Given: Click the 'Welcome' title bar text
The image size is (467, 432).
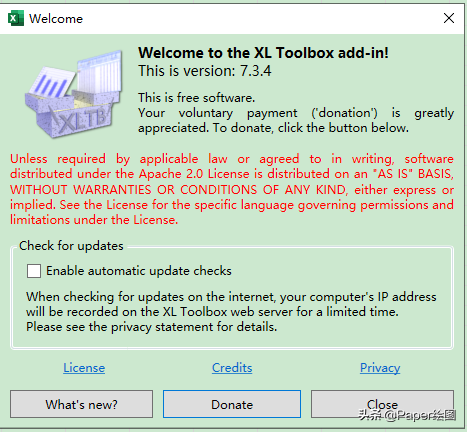Looking at the screenshot, I should click(56, 19).
